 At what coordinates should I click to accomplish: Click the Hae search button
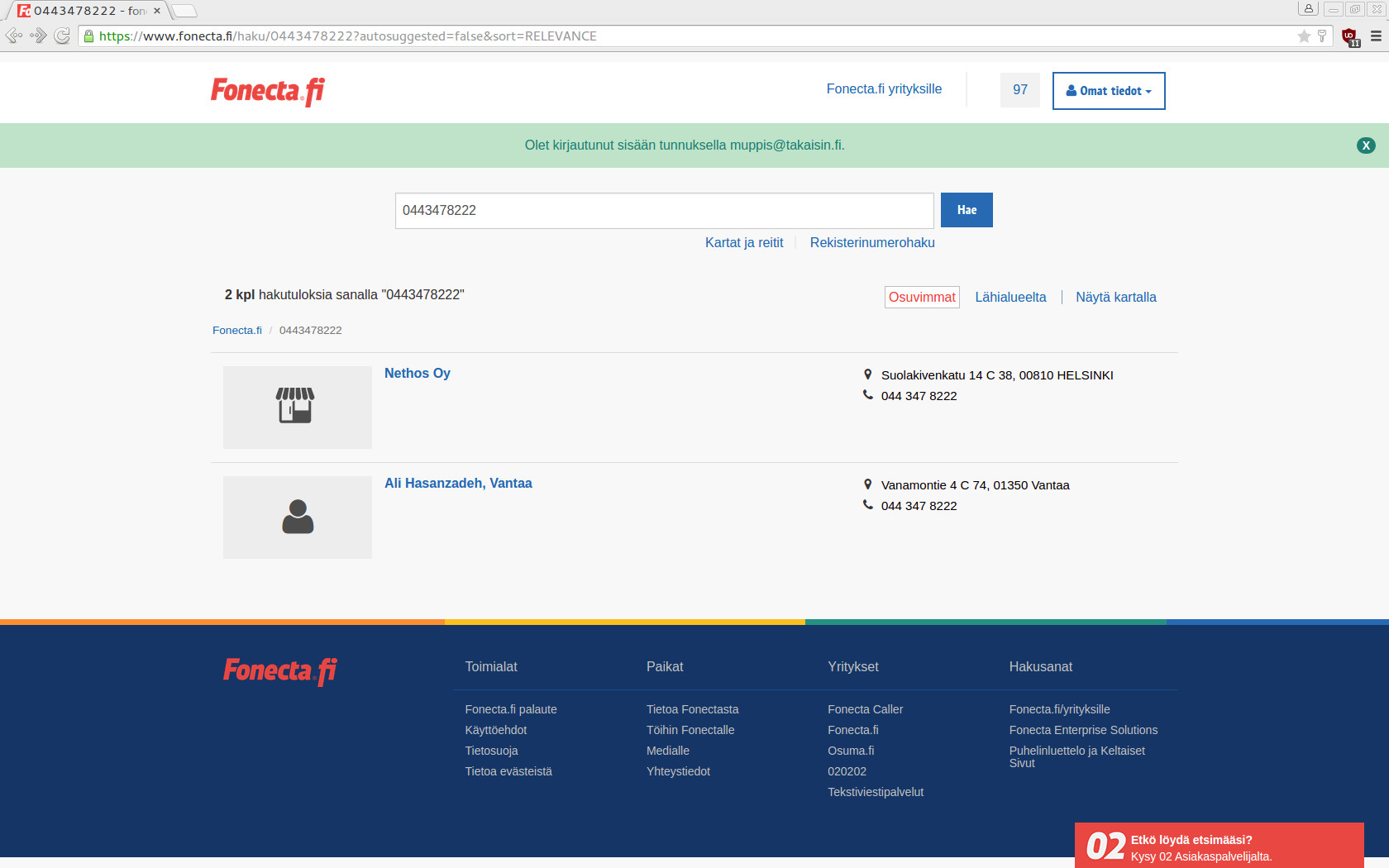point(967,210)
